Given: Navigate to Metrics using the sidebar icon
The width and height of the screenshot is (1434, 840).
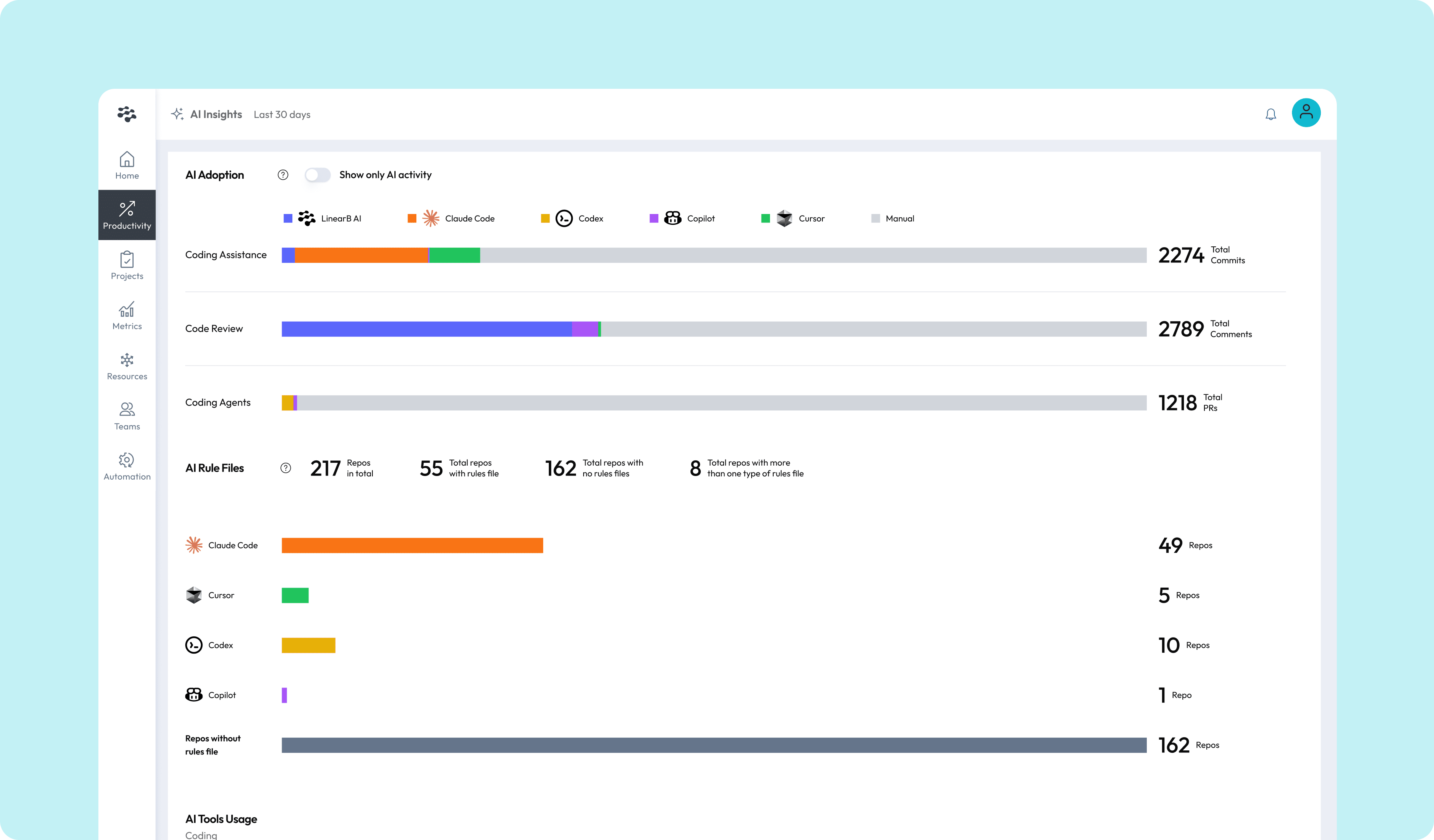Looking at the screenshot, I should coord(127,316).
